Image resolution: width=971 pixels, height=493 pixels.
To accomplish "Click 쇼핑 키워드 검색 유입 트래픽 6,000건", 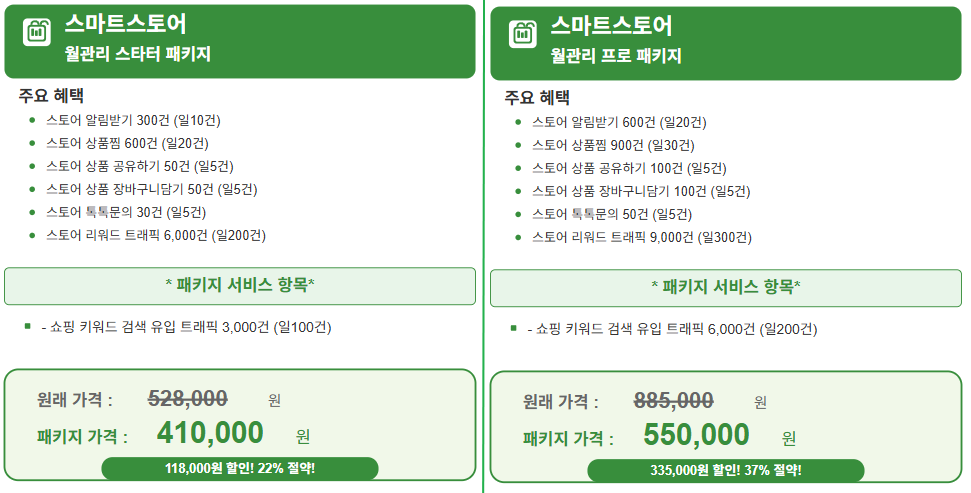I will pyautogui.click(x=673, y=329).
